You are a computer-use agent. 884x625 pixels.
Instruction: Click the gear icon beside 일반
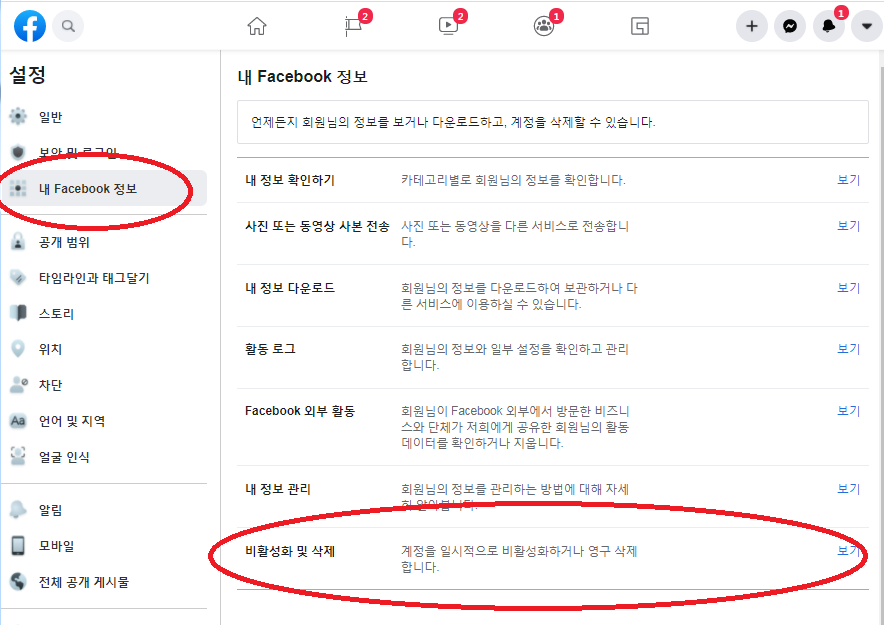point(18,116)
